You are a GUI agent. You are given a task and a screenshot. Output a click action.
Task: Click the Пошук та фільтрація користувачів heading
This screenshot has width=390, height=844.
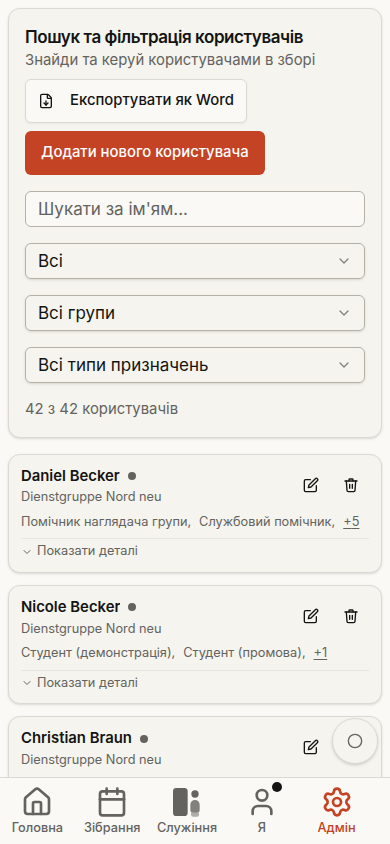click(x=164, y=38)
